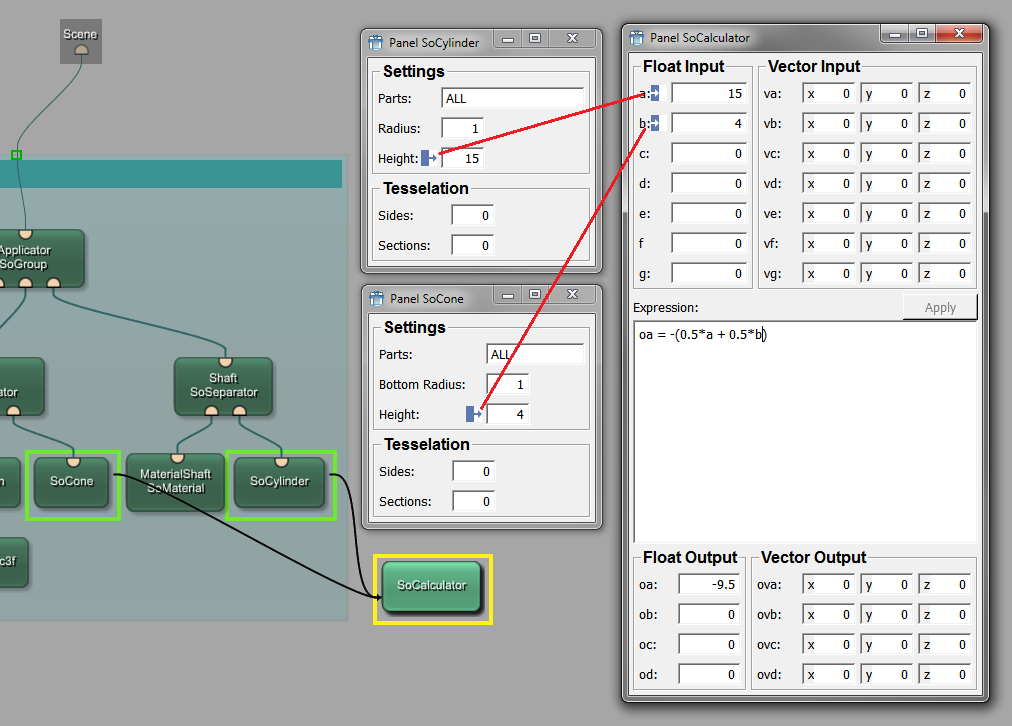Click the SoCone Sides tesselation field
The image size is (1012, 726).
tap(474, 471)
